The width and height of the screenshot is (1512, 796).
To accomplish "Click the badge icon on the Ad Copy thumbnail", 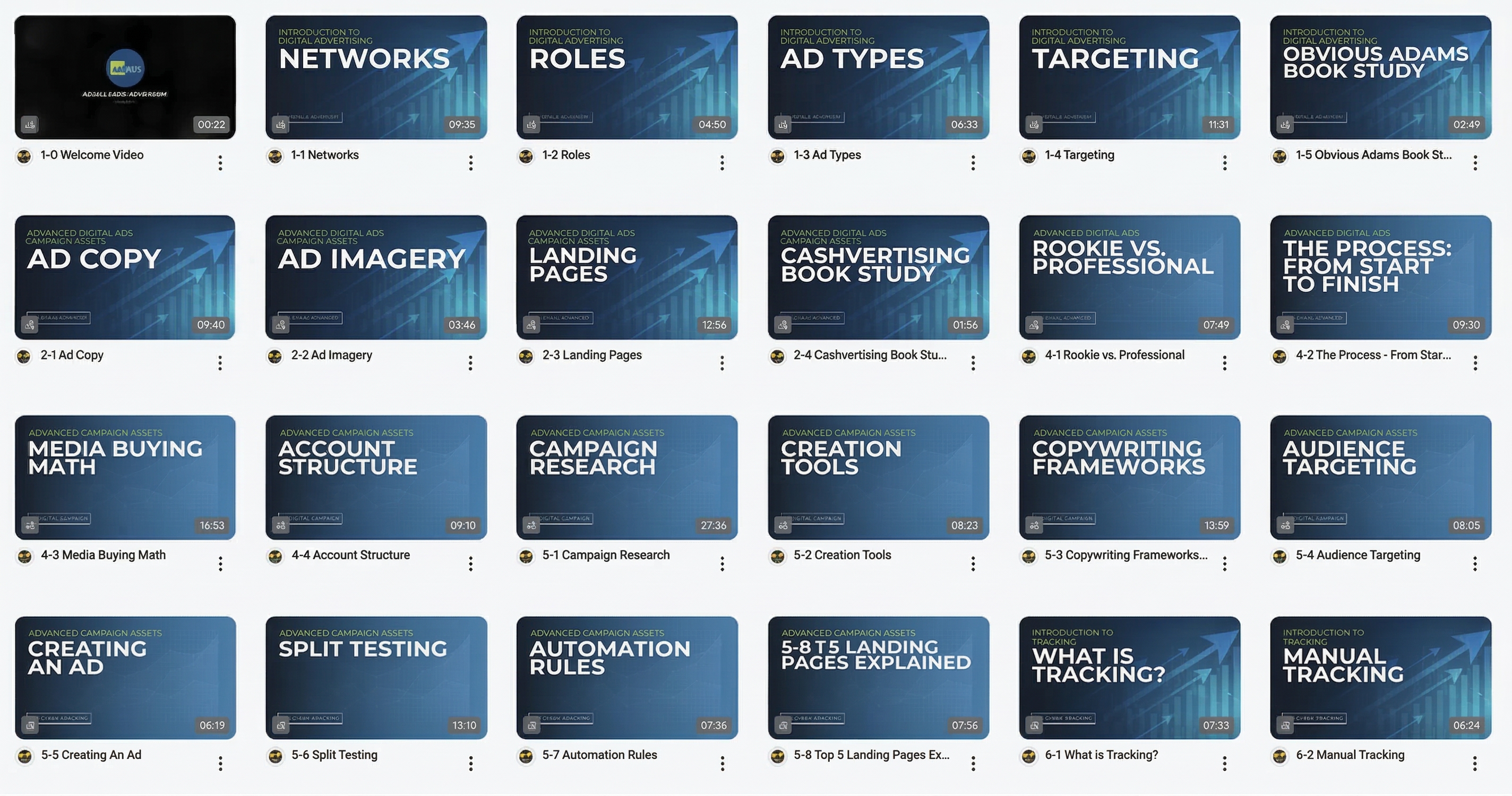I will click(29, 324).
